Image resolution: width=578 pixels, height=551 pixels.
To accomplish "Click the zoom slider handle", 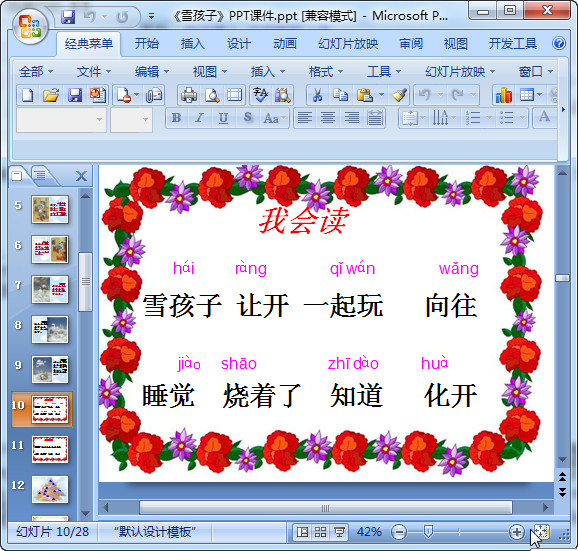I will (428, 531).
